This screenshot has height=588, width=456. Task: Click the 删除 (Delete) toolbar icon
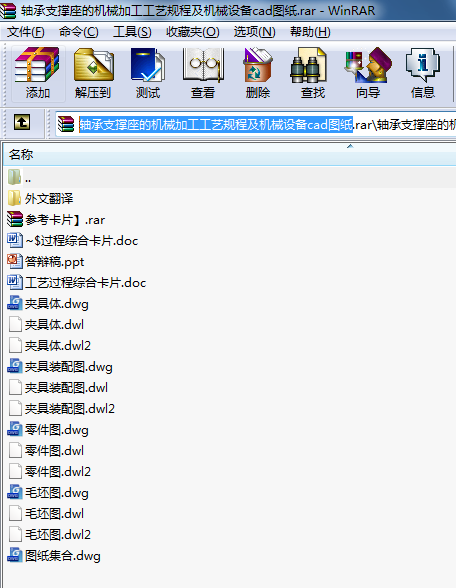pos(258,65)
